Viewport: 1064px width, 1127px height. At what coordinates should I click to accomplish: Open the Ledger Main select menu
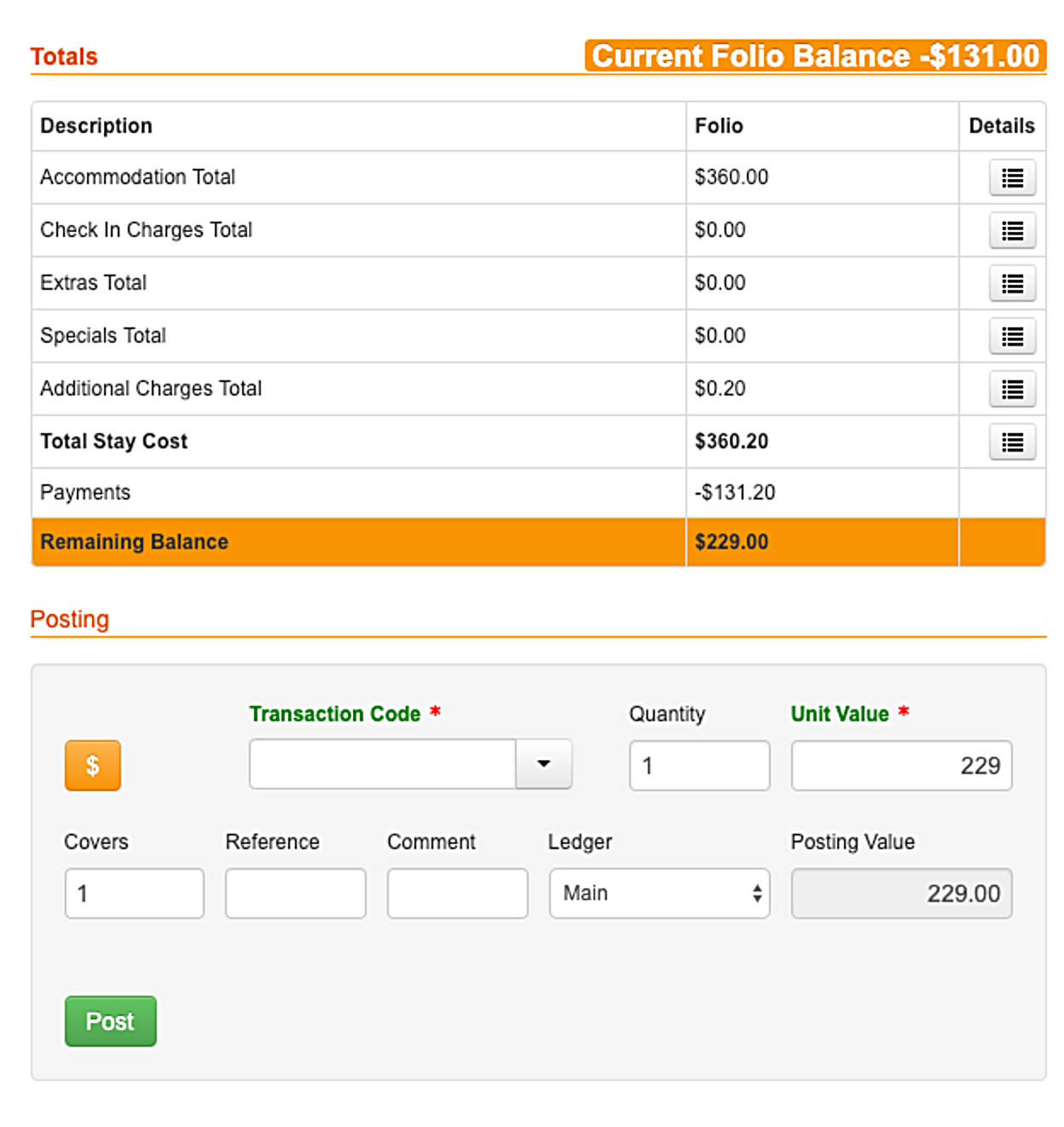click(x=660, y=893)
